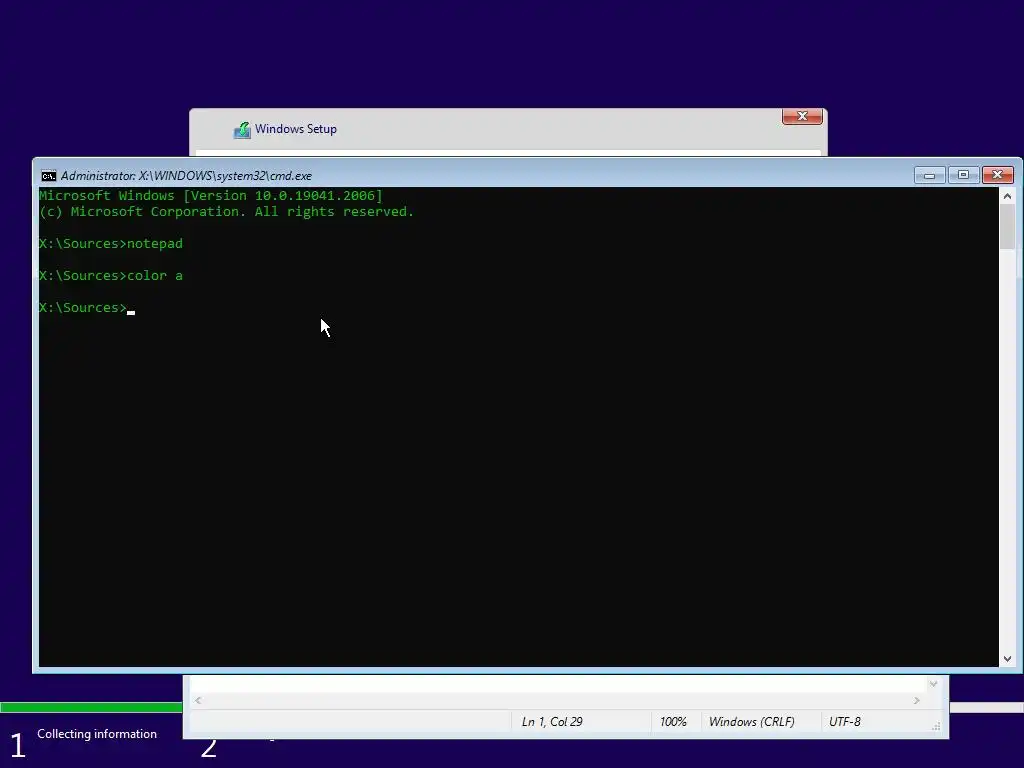The image size is (1024, 768).
Task: Click 'UTF-8' encoding in Notepad status bar
Action: [x=844, y=722]
